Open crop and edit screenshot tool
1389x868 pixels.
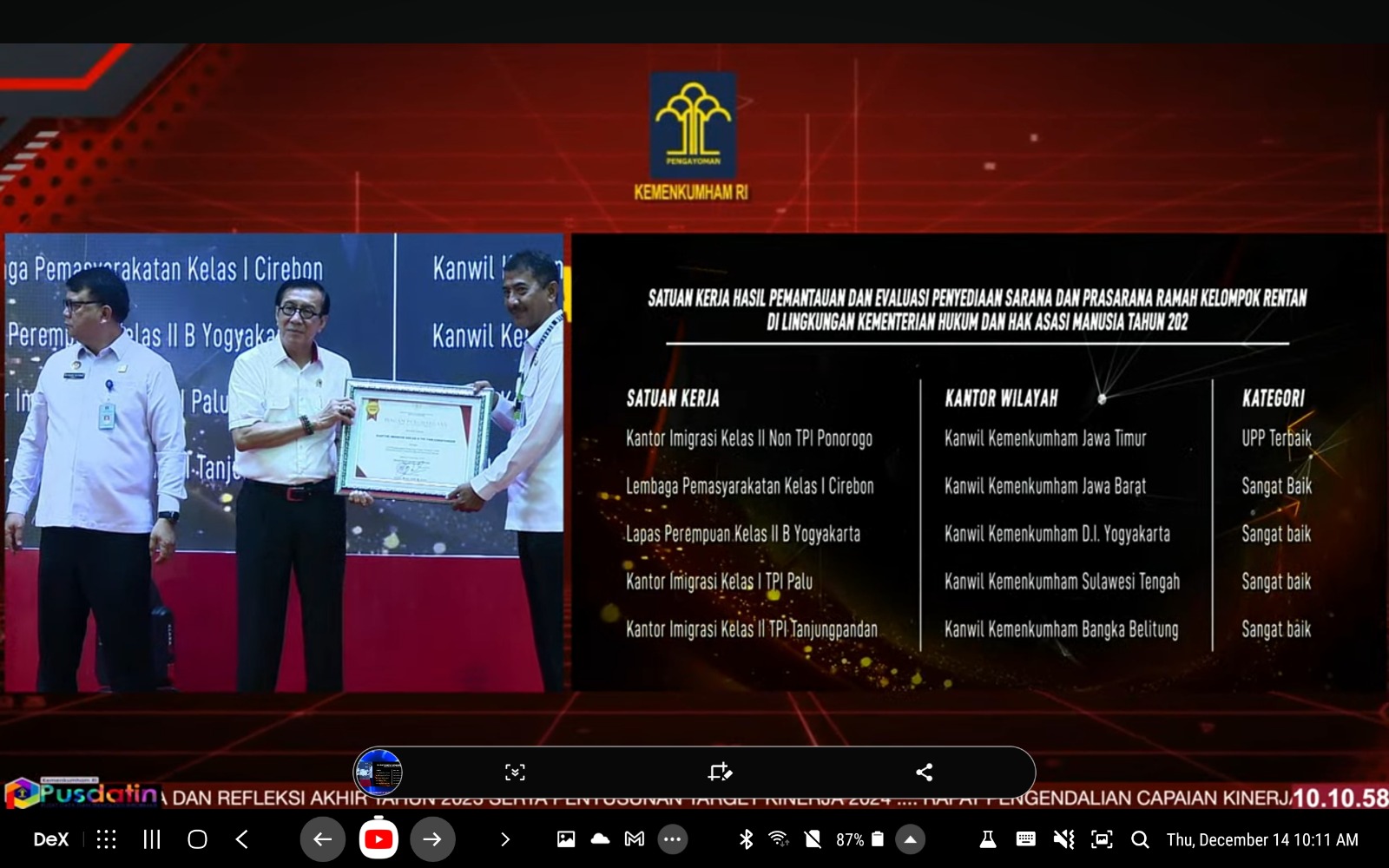pos(720,773)
